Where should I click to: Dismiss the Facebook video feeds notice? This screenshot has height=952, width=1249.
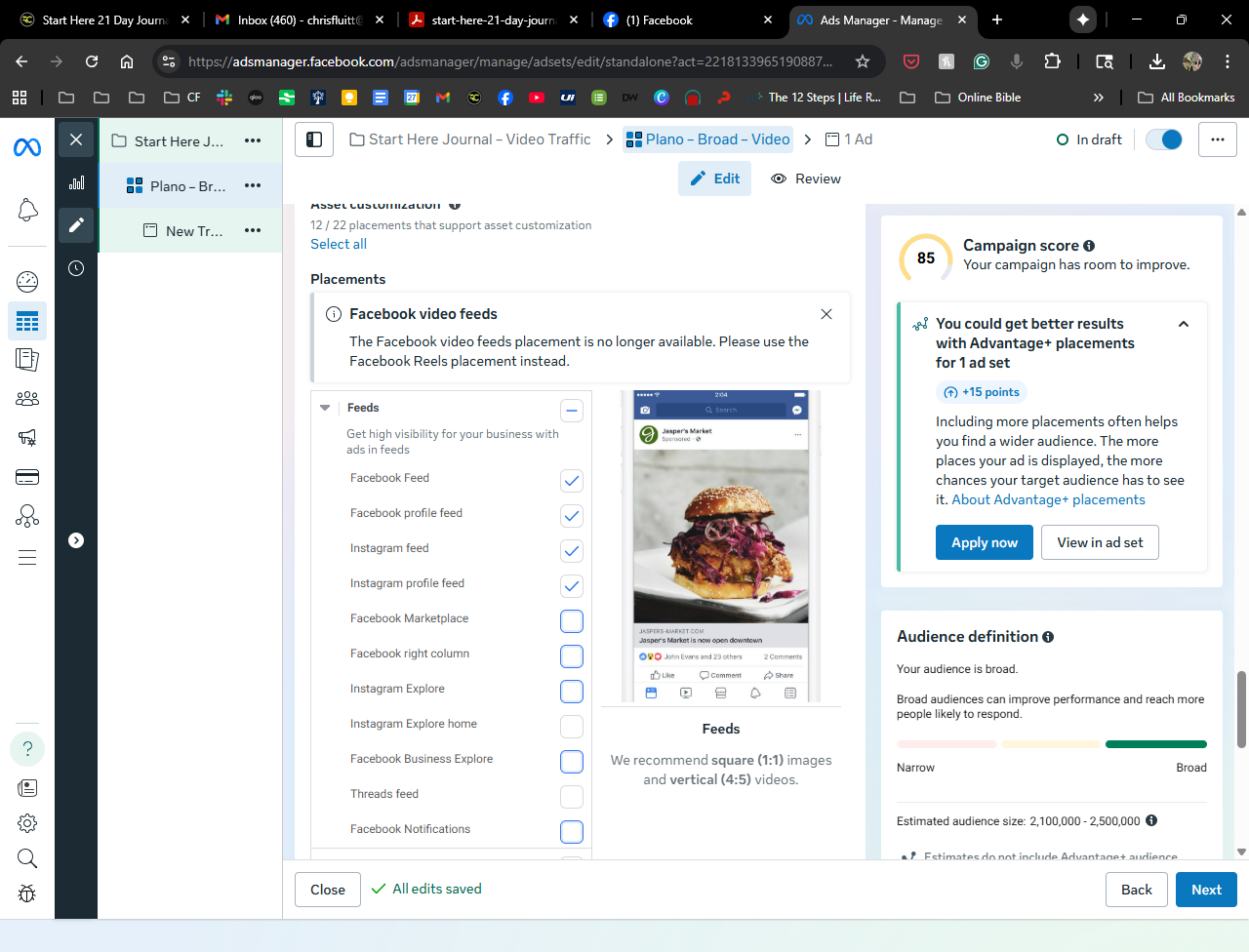pyautogui.click(x=826, y=314)
